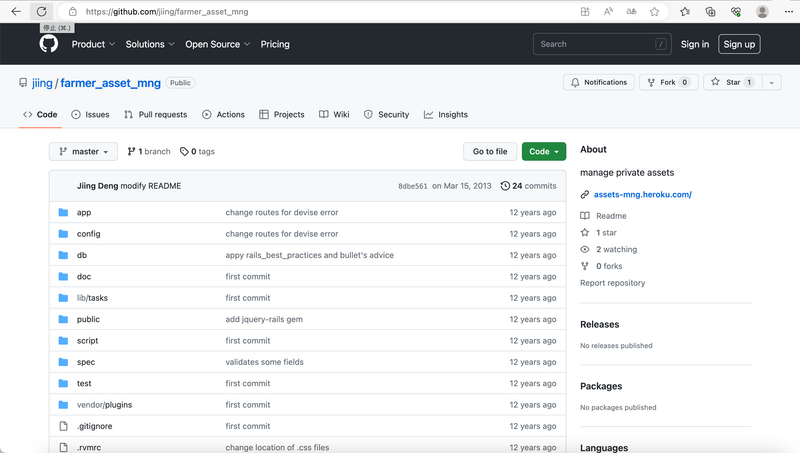
Task: Click in the GitHub search field
Action: [602, 44]
